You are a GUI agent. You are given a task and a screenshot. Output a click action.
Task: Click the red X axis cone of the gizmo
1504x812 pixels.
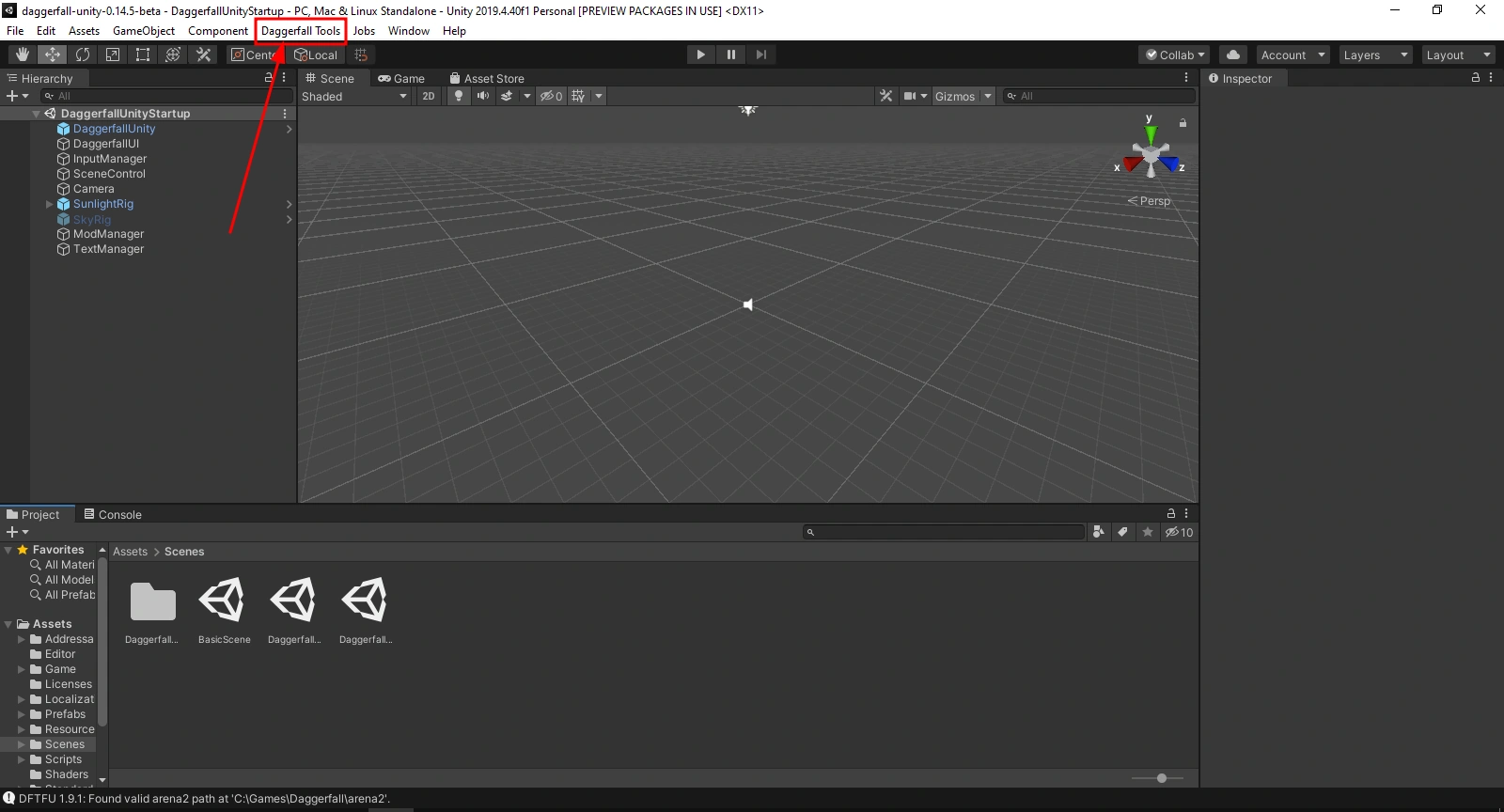1131,164
